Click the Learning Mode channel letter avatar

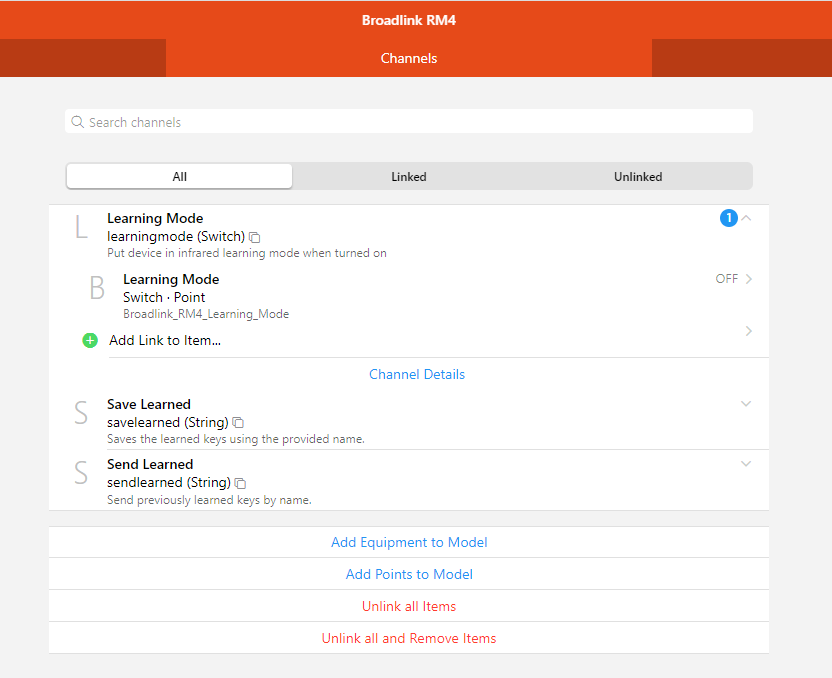81,227
